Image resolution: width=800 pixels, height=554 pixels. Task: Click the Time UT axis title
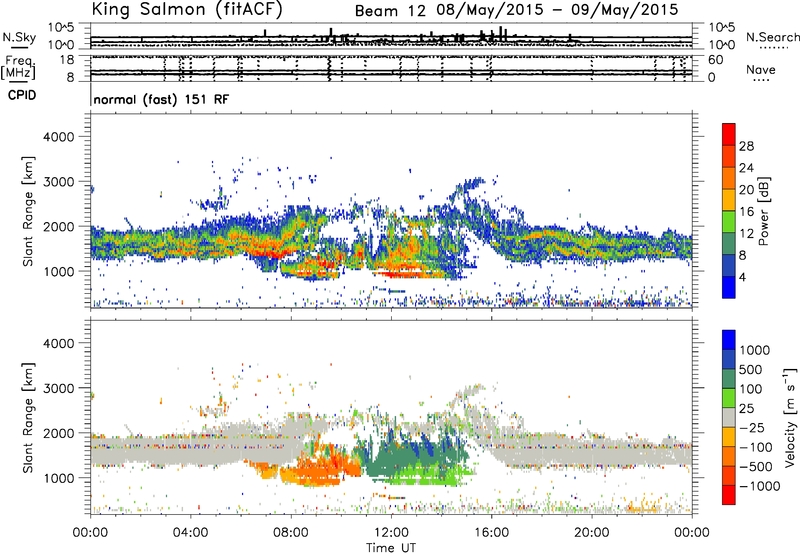391,548
